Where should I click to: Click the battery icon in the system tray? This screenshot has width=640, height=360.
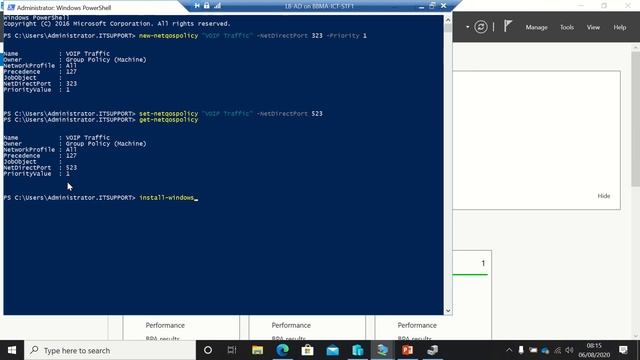coord(533,350)
